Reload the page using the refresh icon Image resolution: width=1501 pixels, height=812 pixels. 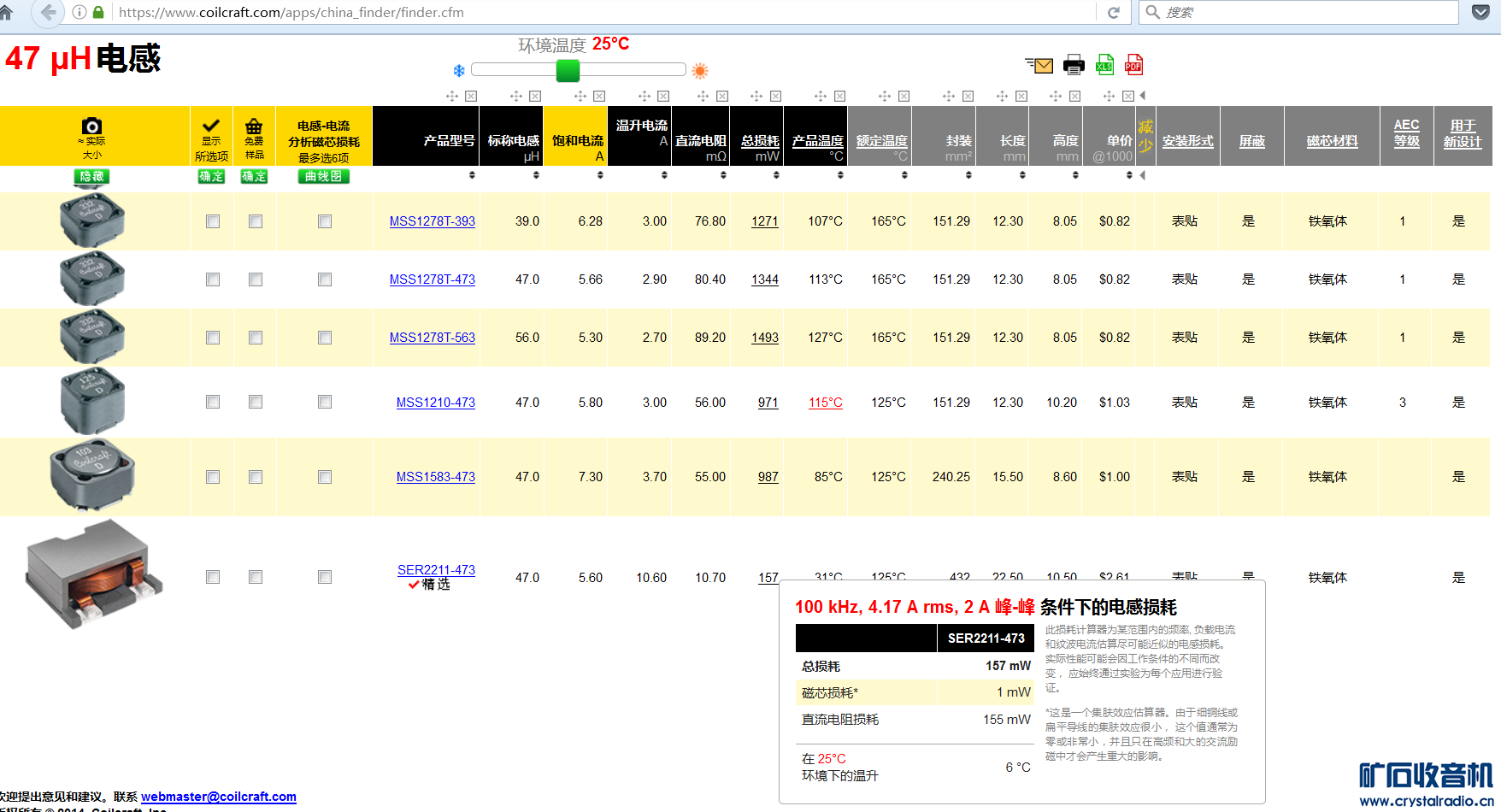[x=1114, y=12]
